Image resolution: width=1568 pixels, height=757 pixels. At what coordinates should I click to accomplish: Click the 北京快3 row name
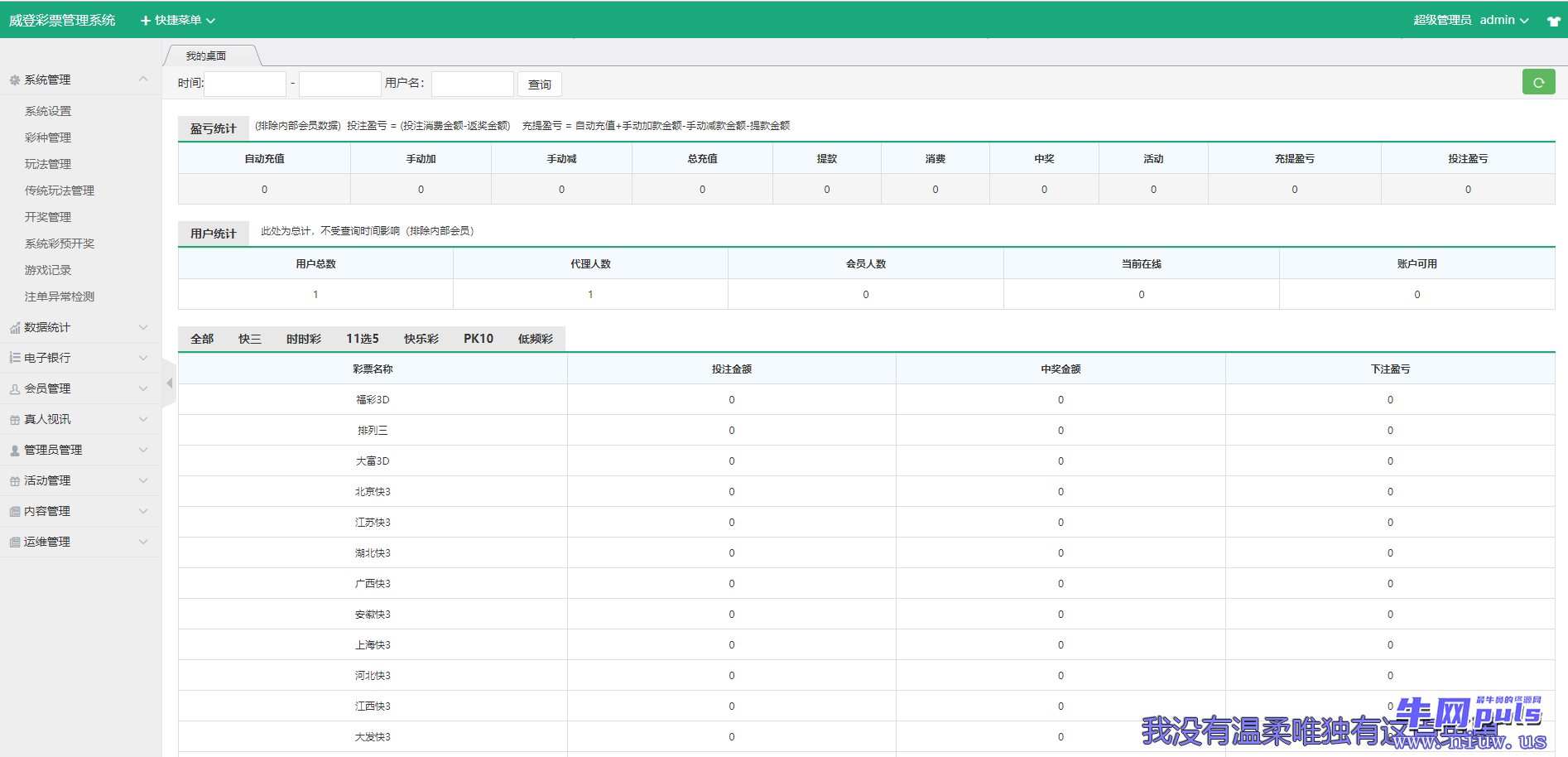pos(373,492)
